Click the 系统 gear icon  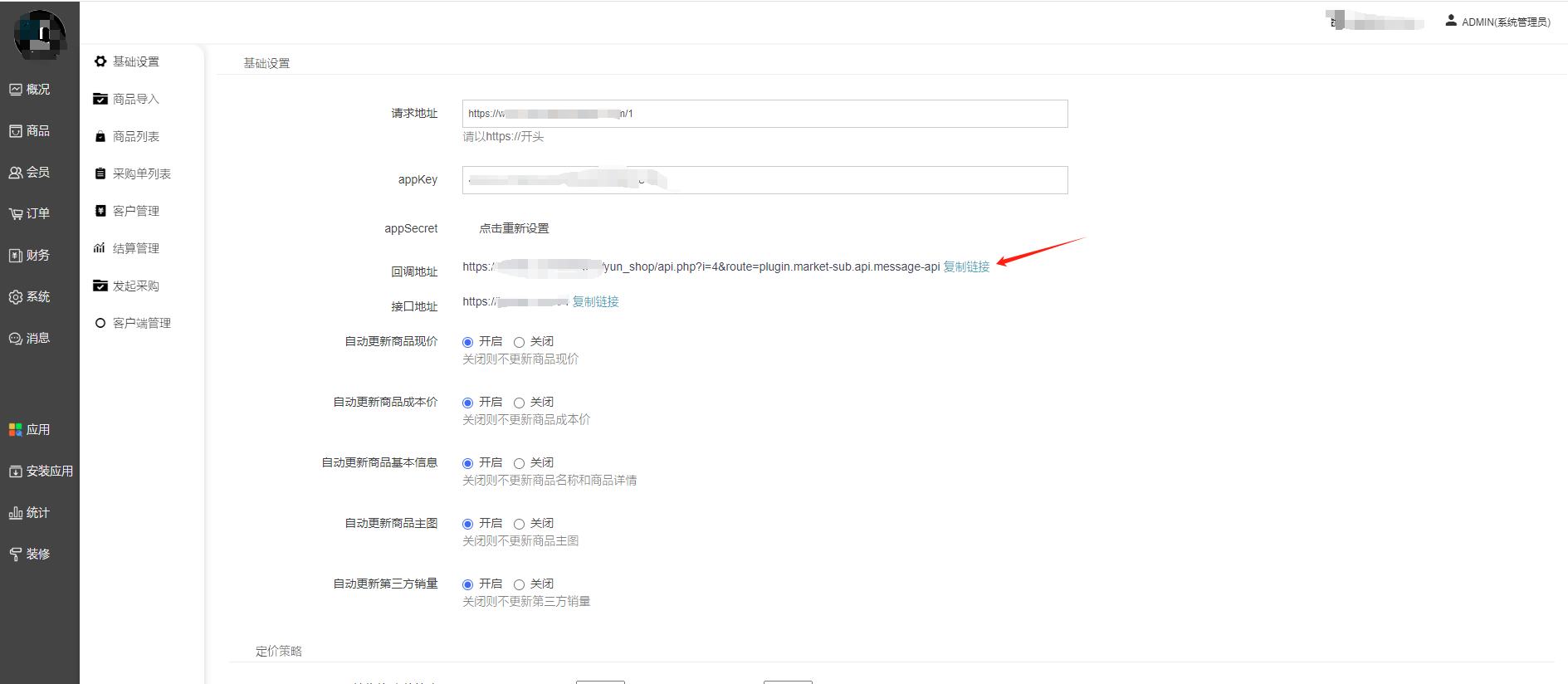coord(16,297)
